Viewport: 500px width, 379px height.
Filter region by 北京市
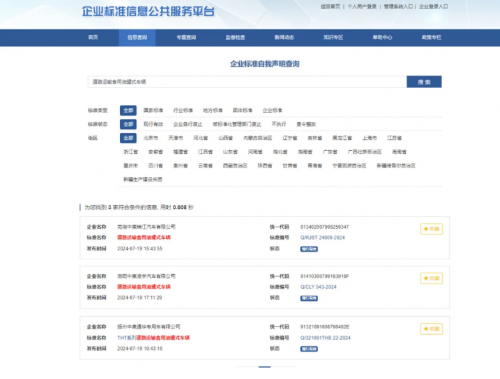pos(151,138)
